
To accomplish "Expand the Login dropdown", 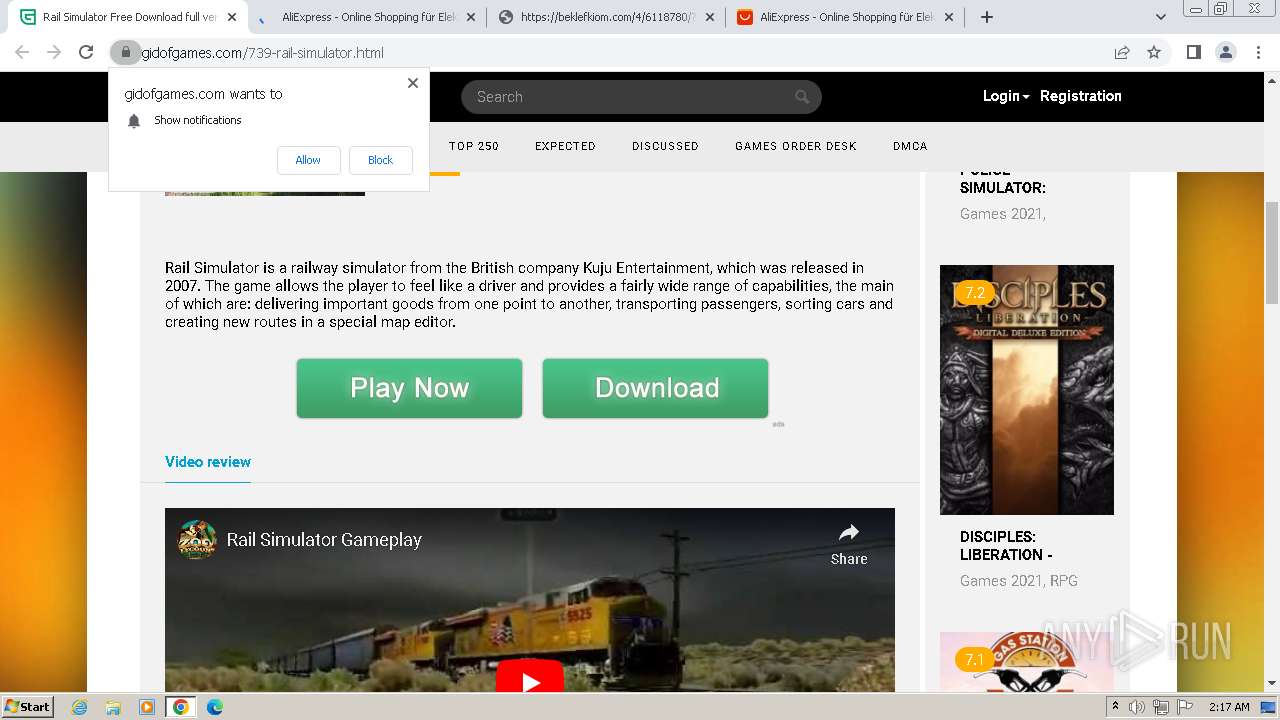I will pos(1006,96).
